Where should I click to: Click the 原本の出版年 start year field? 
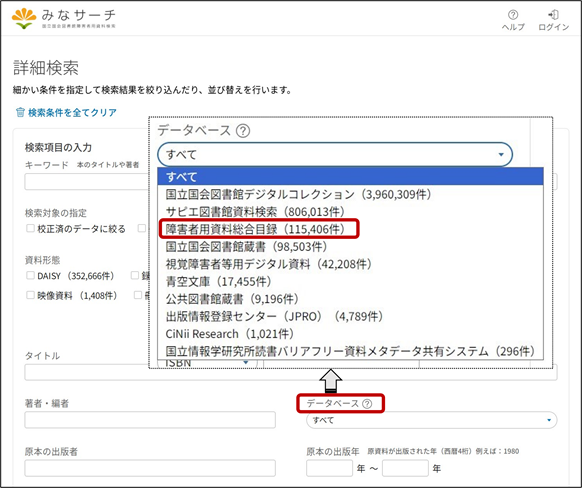329,468
